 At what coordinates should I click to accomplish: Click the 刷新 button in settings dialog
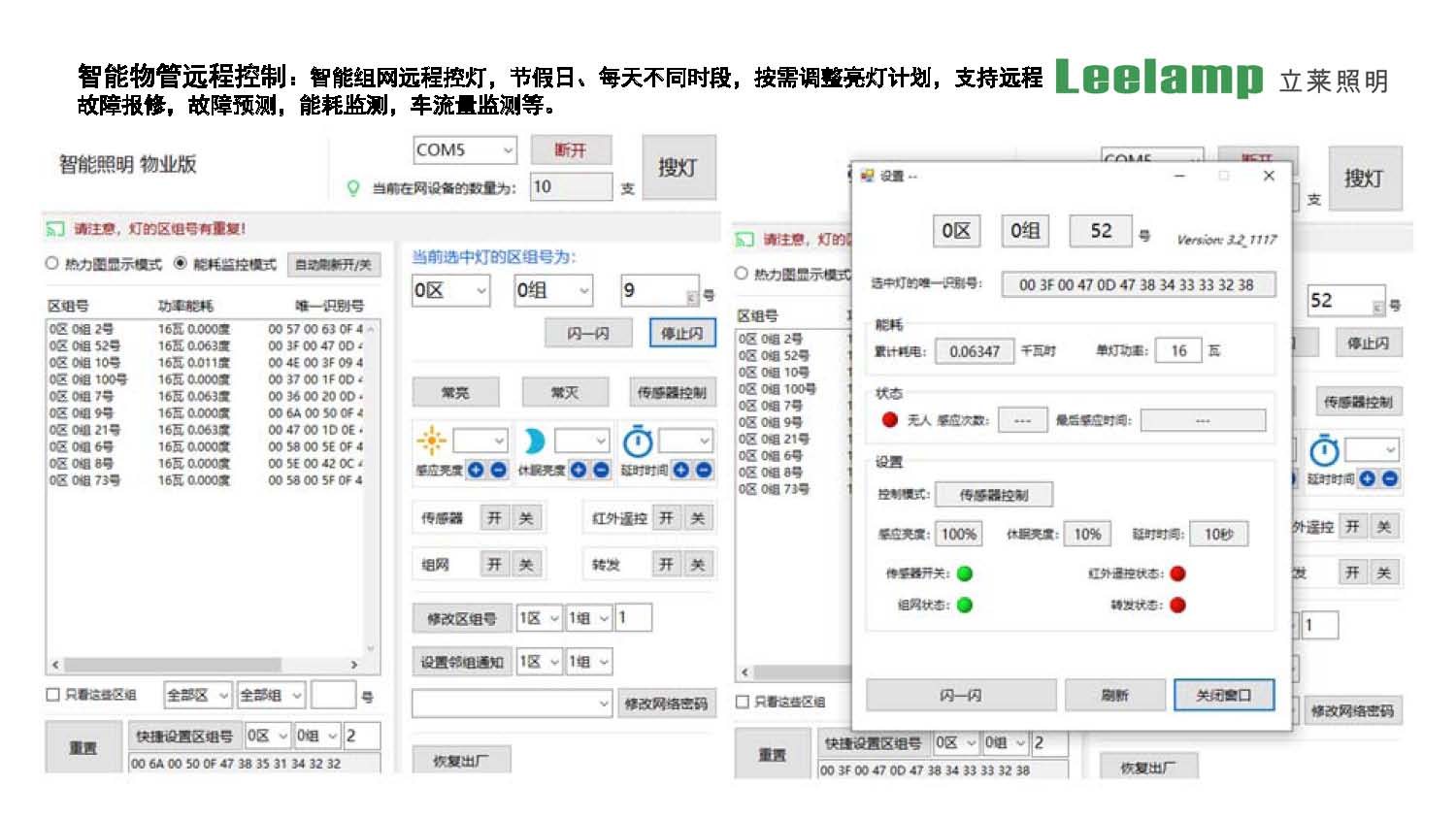point(1114,695)
